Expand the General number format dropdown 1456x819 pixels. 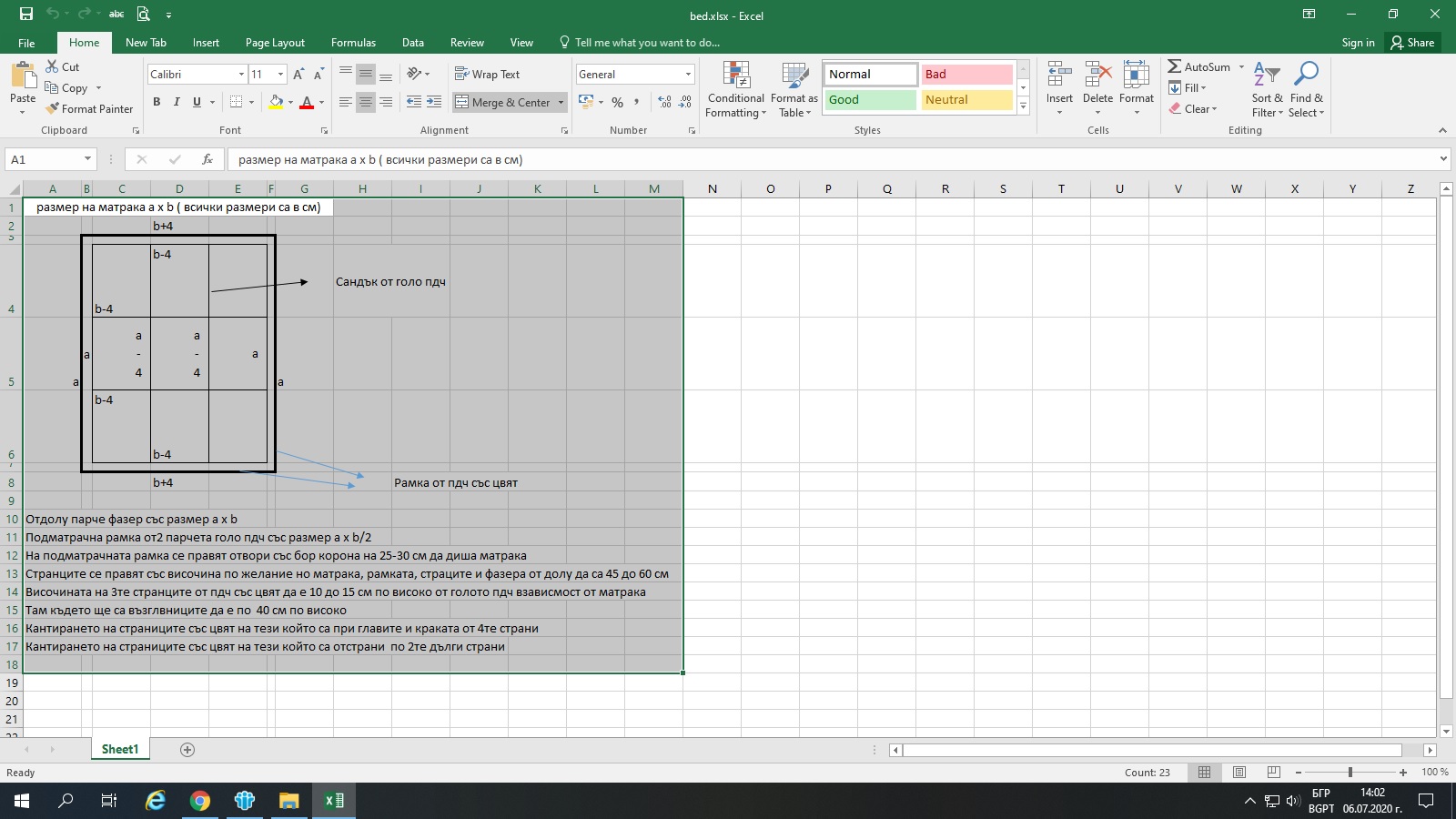coord(688,75)
